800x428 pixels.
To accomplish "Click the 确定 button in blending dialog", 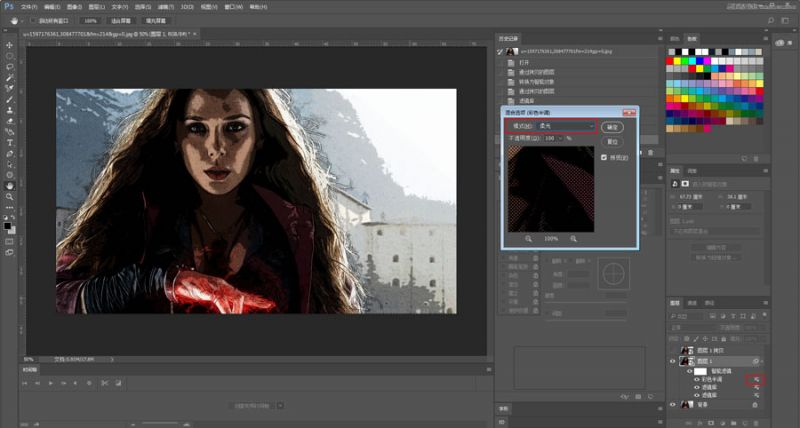I will (x=613, y=127).
